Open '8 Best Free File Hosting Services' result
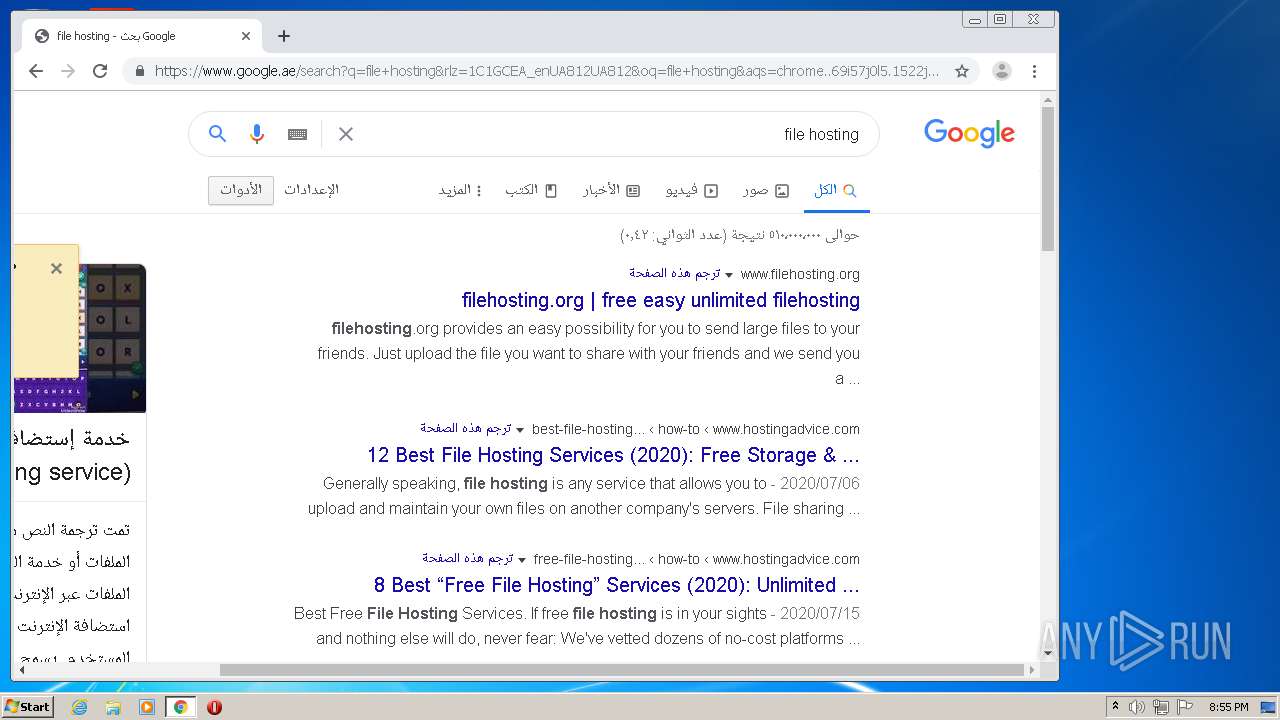The image size is (1280, 720). pyautogui.click(x=616, y=585)
